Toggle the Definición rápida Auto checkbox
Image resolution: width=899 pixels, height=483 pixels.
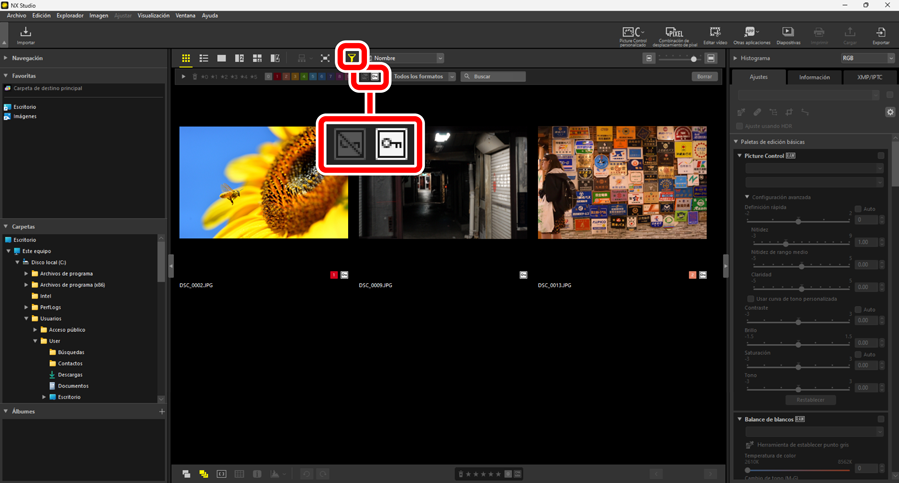(858, 209)
